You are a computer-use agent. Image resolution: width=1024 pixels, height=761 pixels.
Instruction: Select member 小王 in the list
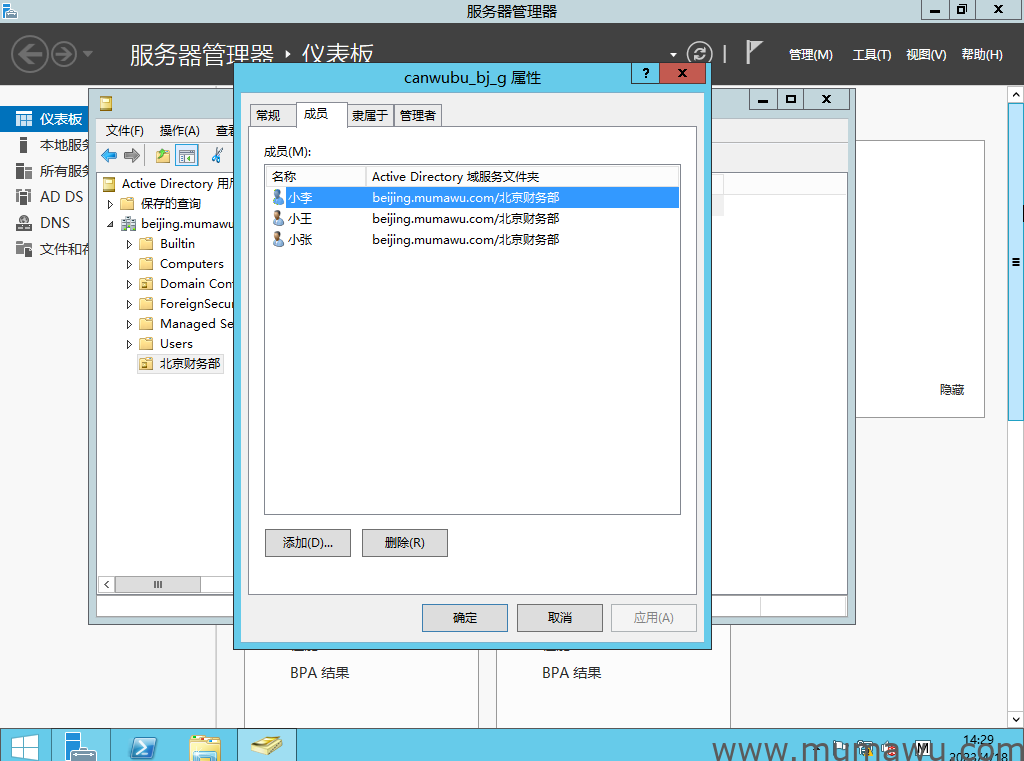click(299, 219)
